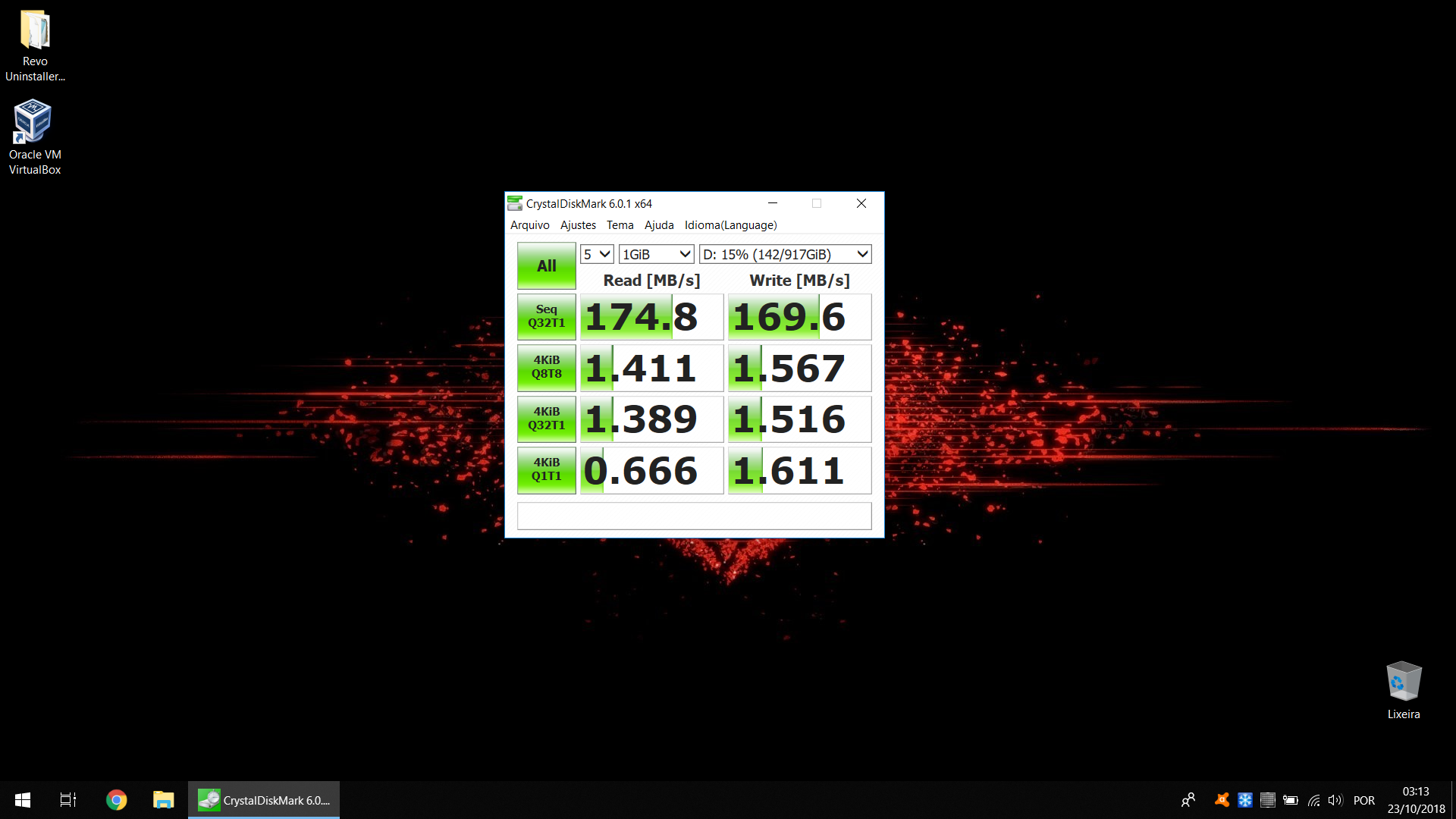Open the Ajustes menu
Viewport: 1456px width, 819px height.
pyautogui.click(x=578, y=225)
